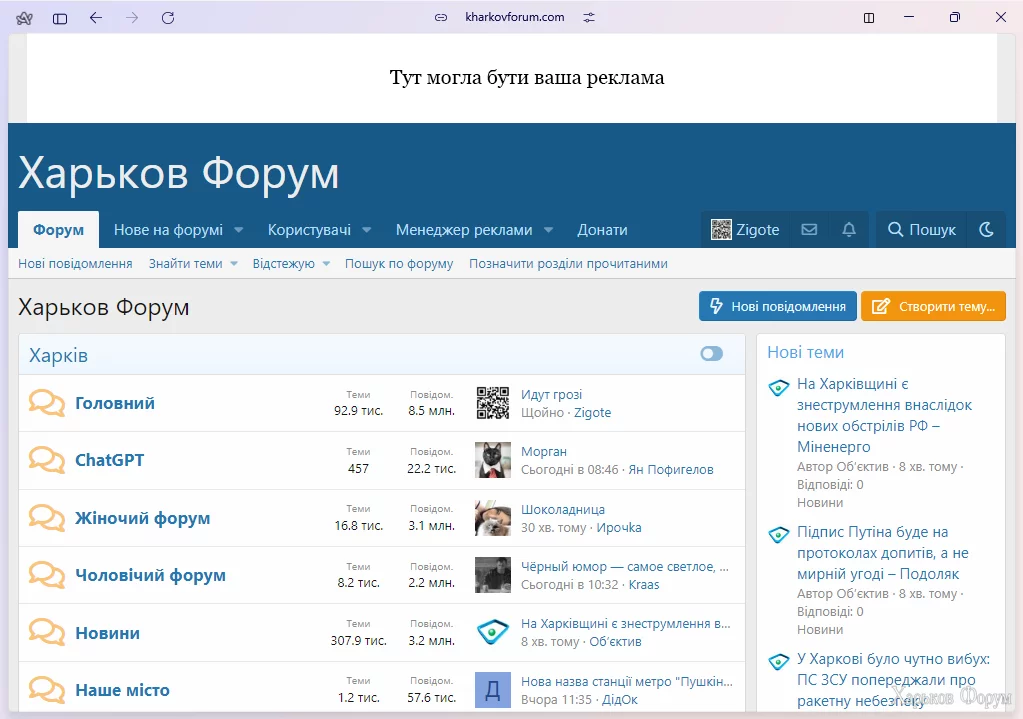Open the site settings icon in the address bar
The height and width of the screenshot is (719, 1023).
click(x=589, y=17)
